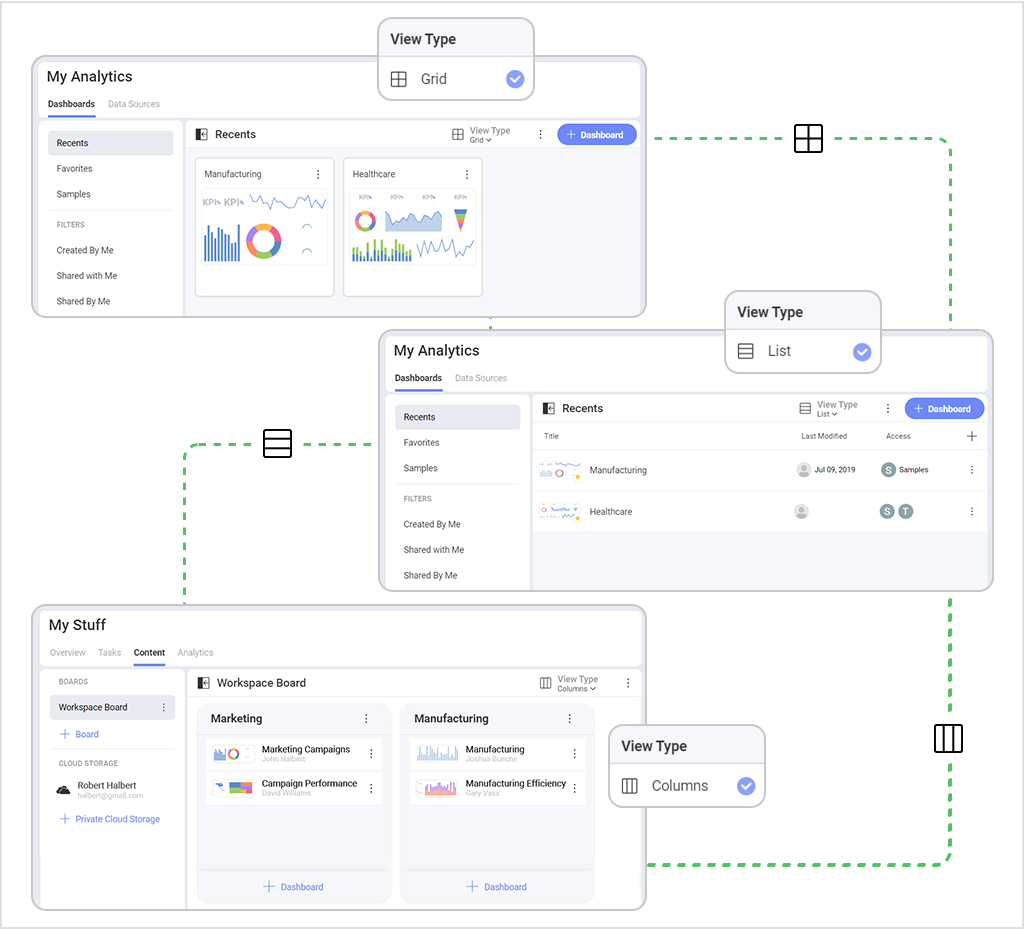Select the Columns view type checkmark
Screen dimensions: 1024x929
(x=745, y=786)
